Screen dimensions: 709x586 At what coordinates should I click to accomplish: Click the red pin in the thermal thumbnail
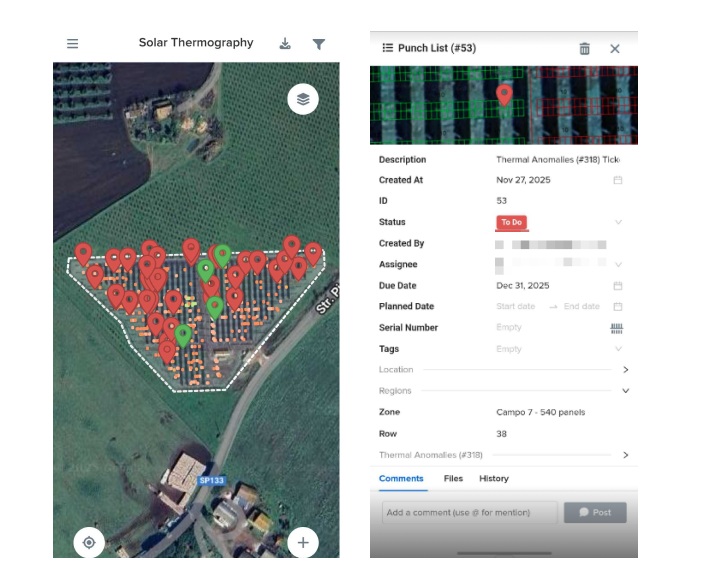tap(504, 94)
